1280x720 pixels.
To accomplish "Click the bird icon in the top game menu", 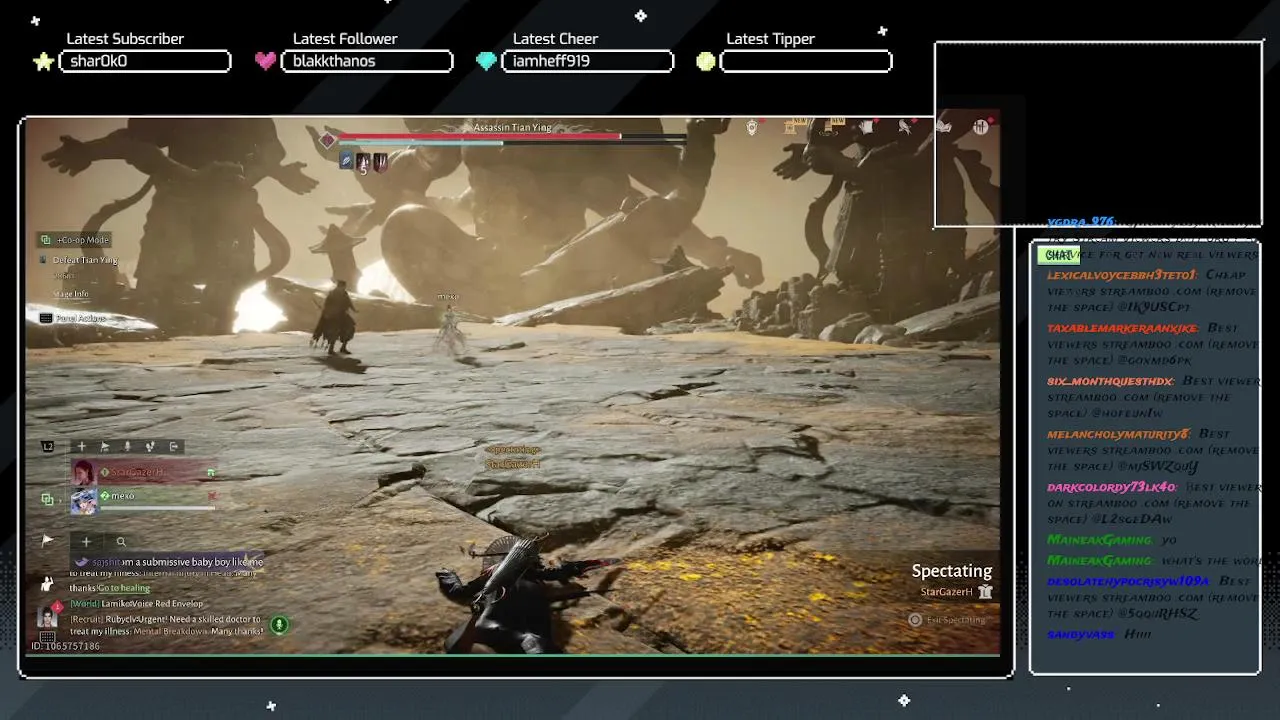I will [904, 126].
